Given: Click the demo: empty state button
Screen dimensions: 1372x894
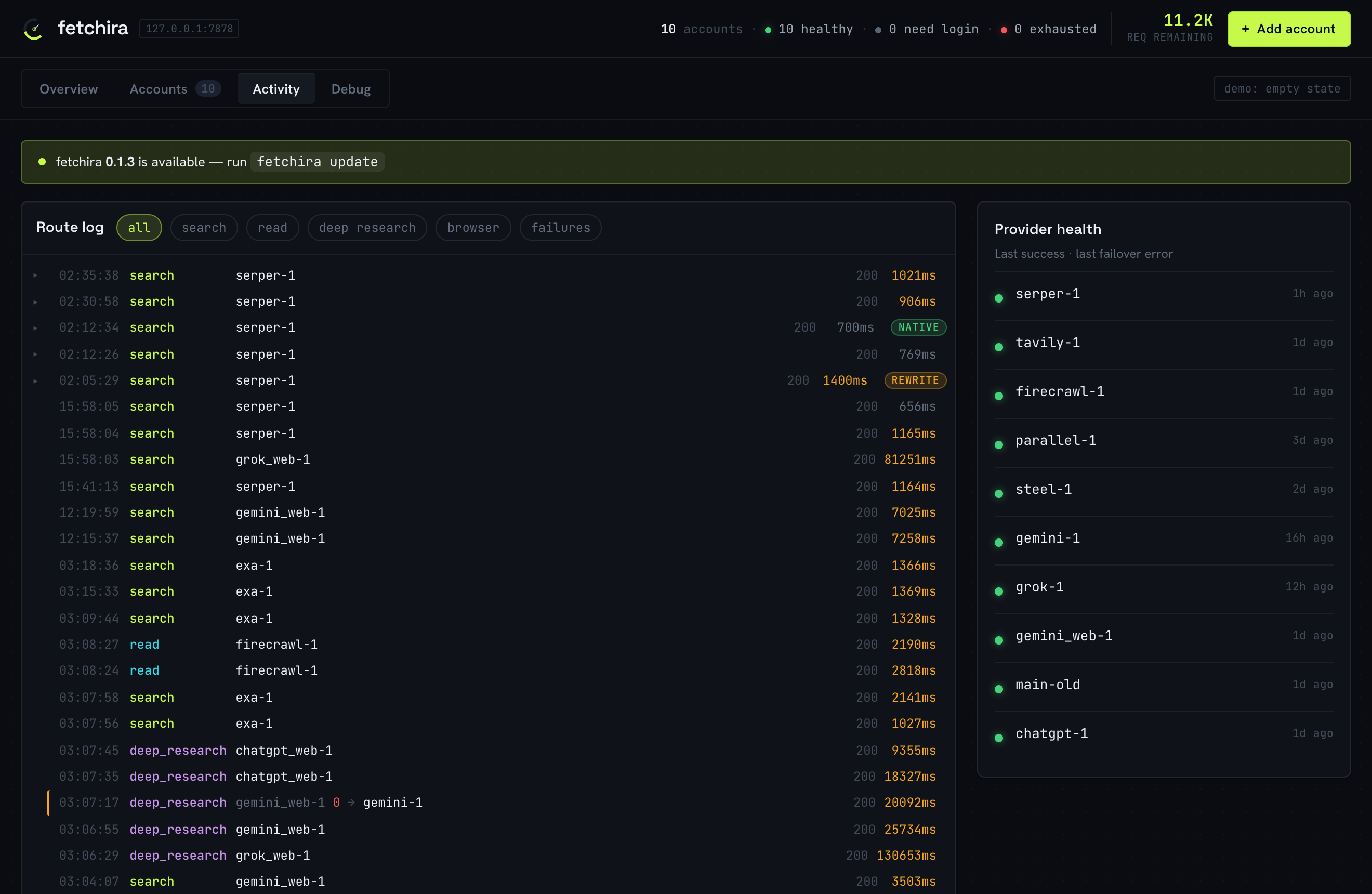Looking at the screenshot, I should [x=1282, y=89].
